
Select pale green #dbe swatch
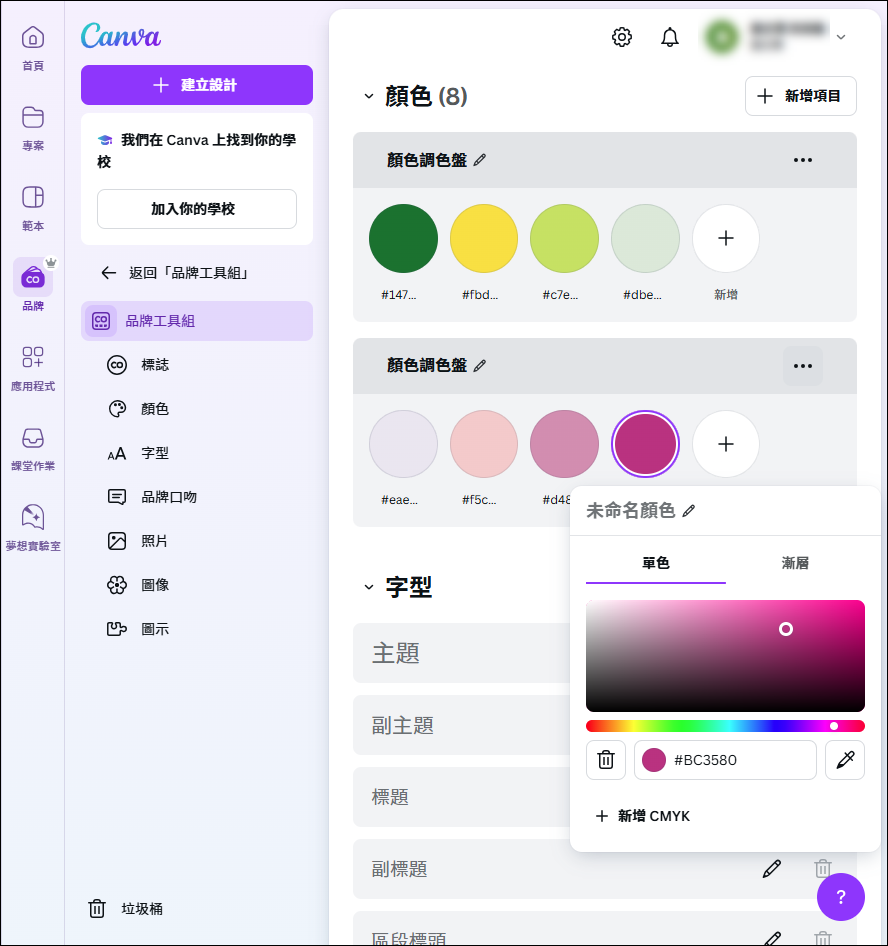(645, 238)
